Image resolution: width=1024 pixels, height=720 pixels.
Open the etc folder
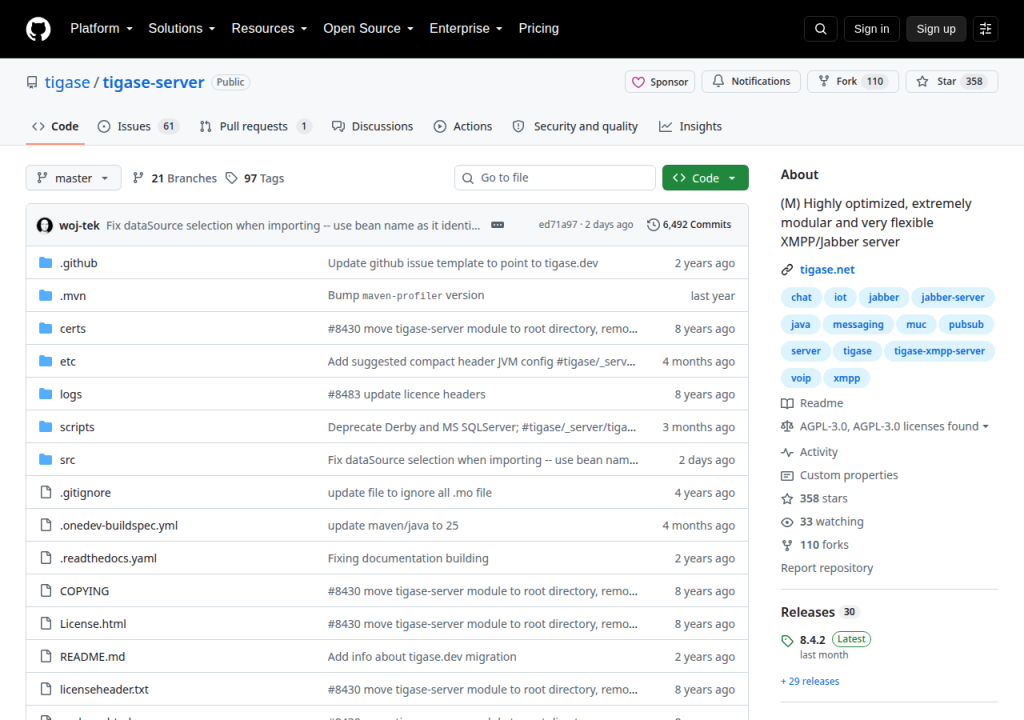point(68,361)
